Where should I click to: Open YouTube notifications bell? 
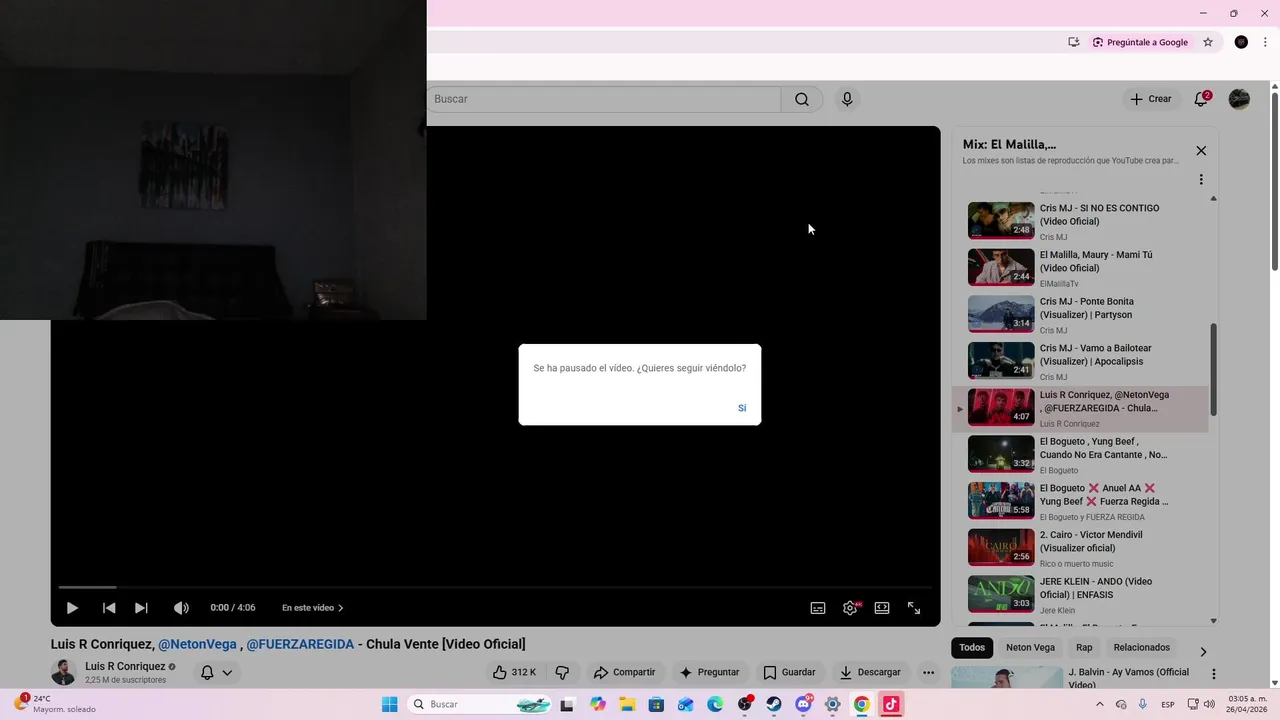click(x=1202, y=99)
